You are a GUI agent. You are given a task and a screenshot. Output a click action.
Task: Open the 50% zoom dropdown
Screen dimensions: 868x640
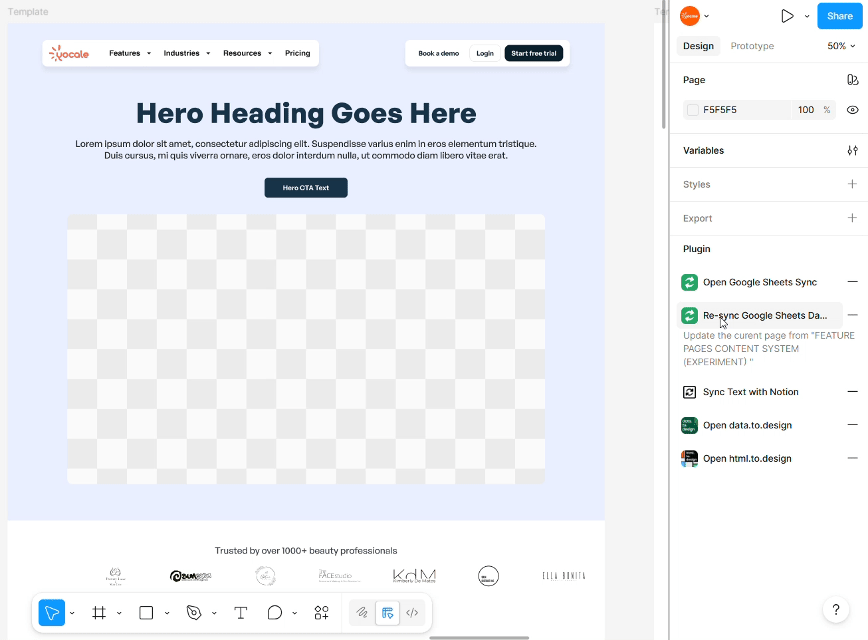[x=841, y=46]
